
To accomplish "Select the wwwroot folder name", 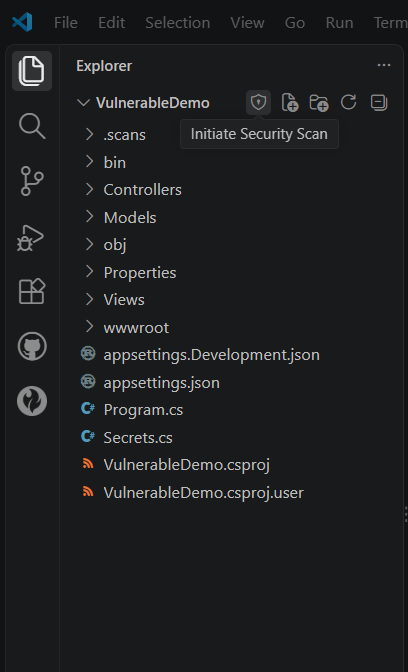I will click(136, 328).
